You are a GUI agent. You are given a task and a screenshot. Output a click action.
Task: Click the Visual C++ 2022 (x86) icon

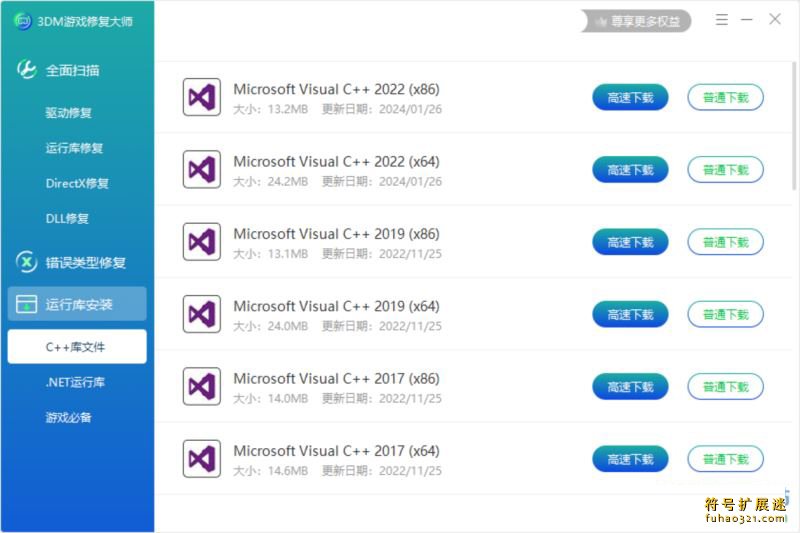click(x=202, y=97)
